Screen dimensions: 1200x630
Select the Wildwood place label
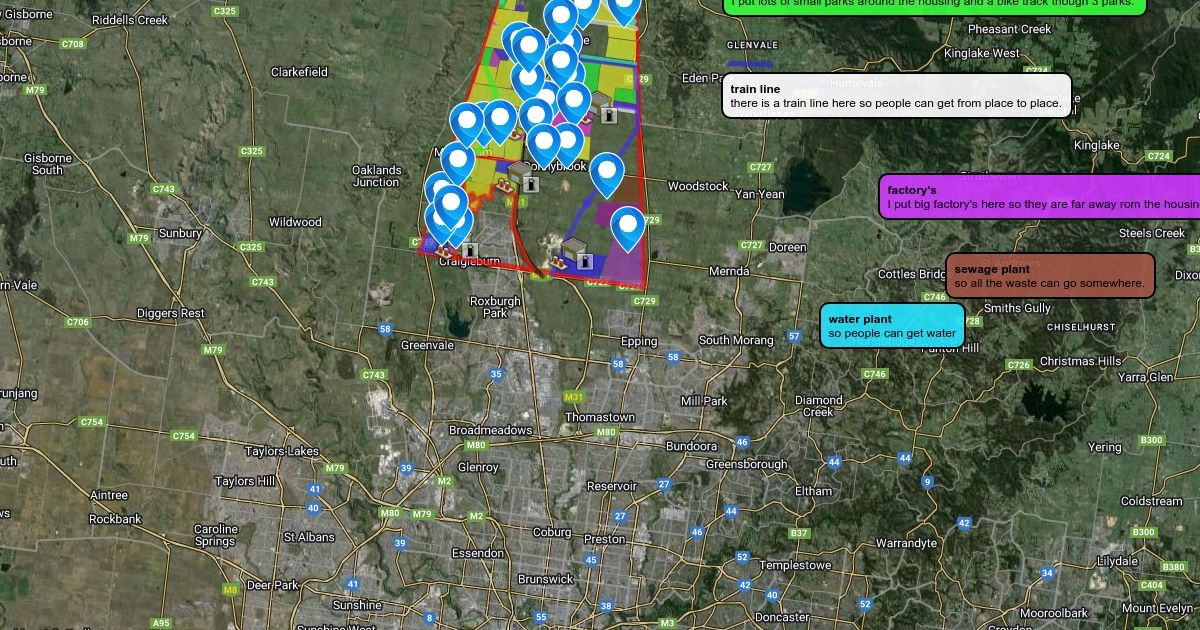tap(295, 222)
